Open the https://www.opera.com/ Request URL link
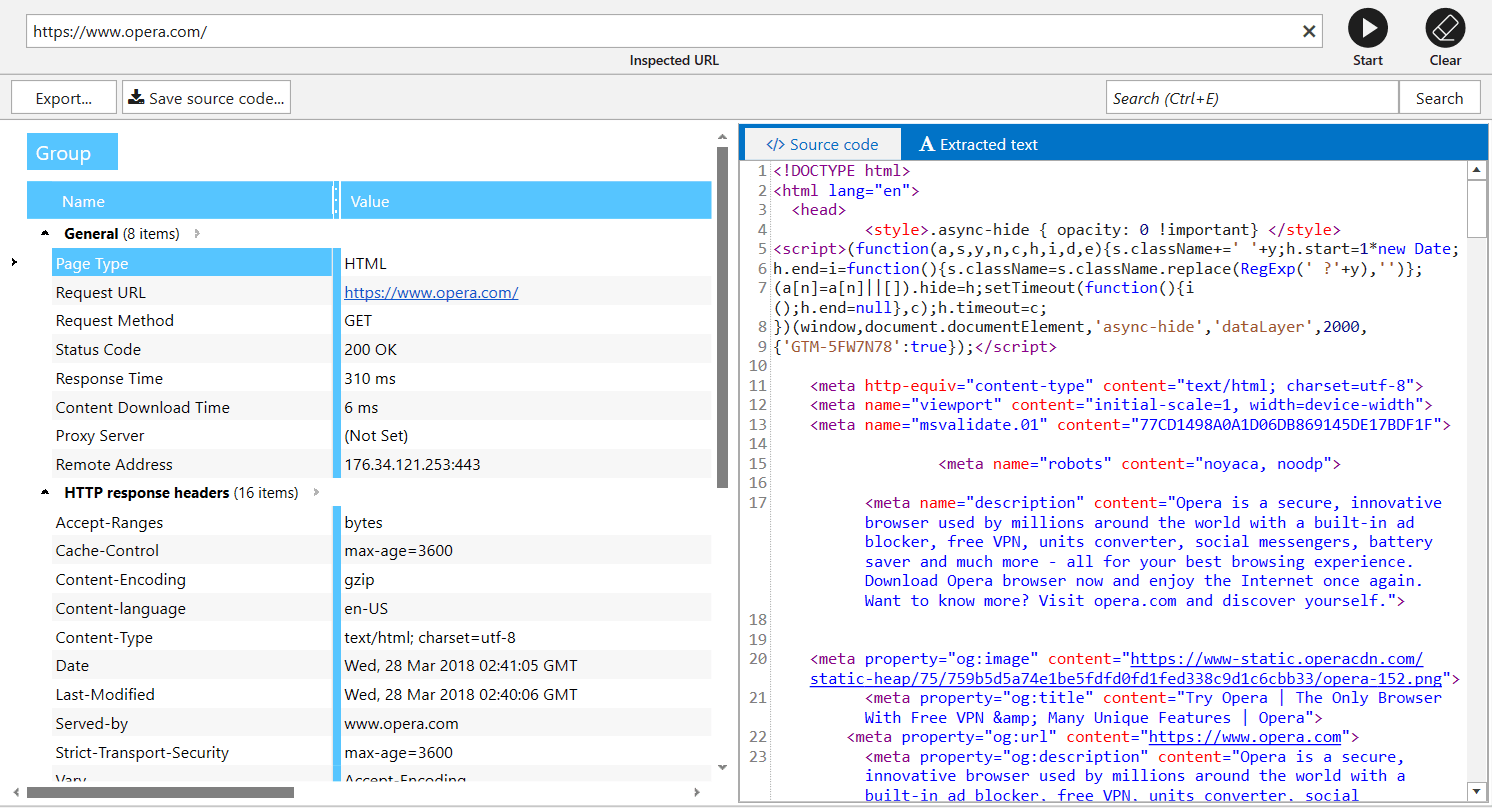This screenshot has width=1492, height=808. point(431,293)
